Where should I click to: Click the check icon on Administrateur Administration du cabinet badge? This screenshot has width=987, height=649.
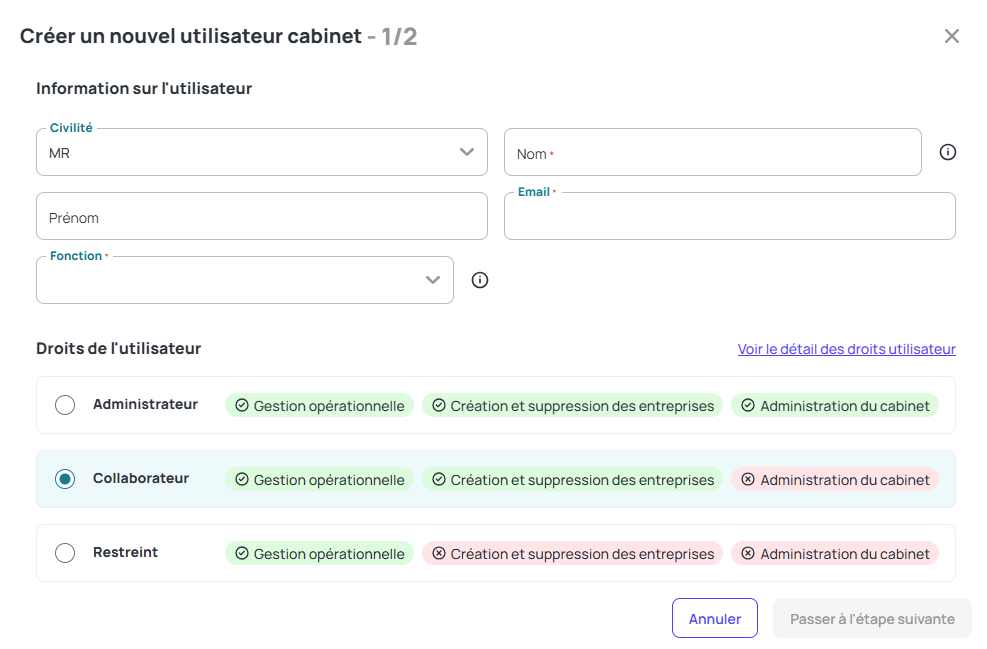748,405
